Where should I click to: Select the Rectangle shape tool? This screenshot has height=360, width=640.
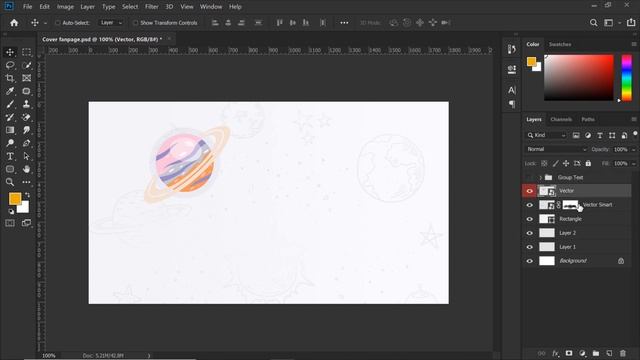[10, 169]
